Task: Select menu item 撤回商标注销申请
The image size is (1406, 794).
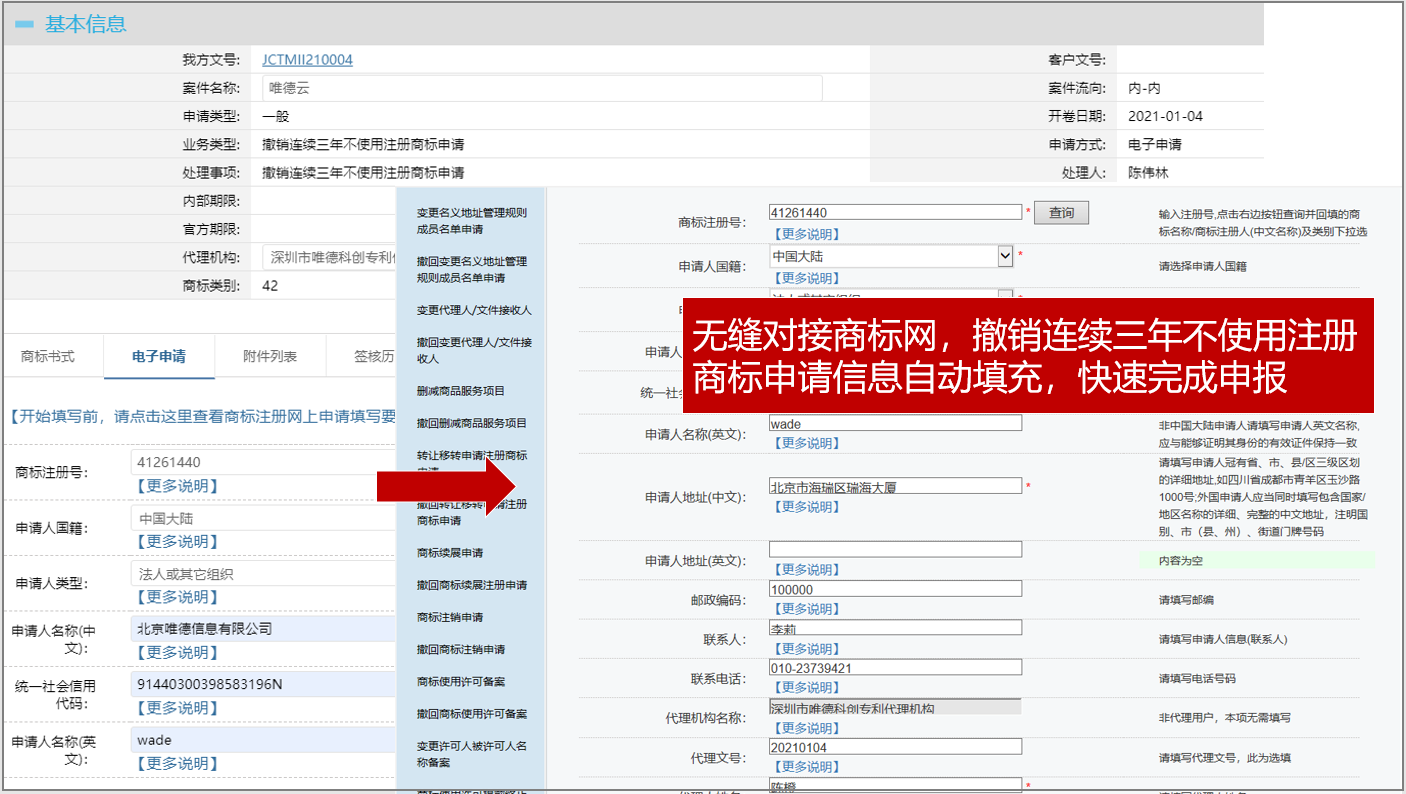Action: pos(461,649)
